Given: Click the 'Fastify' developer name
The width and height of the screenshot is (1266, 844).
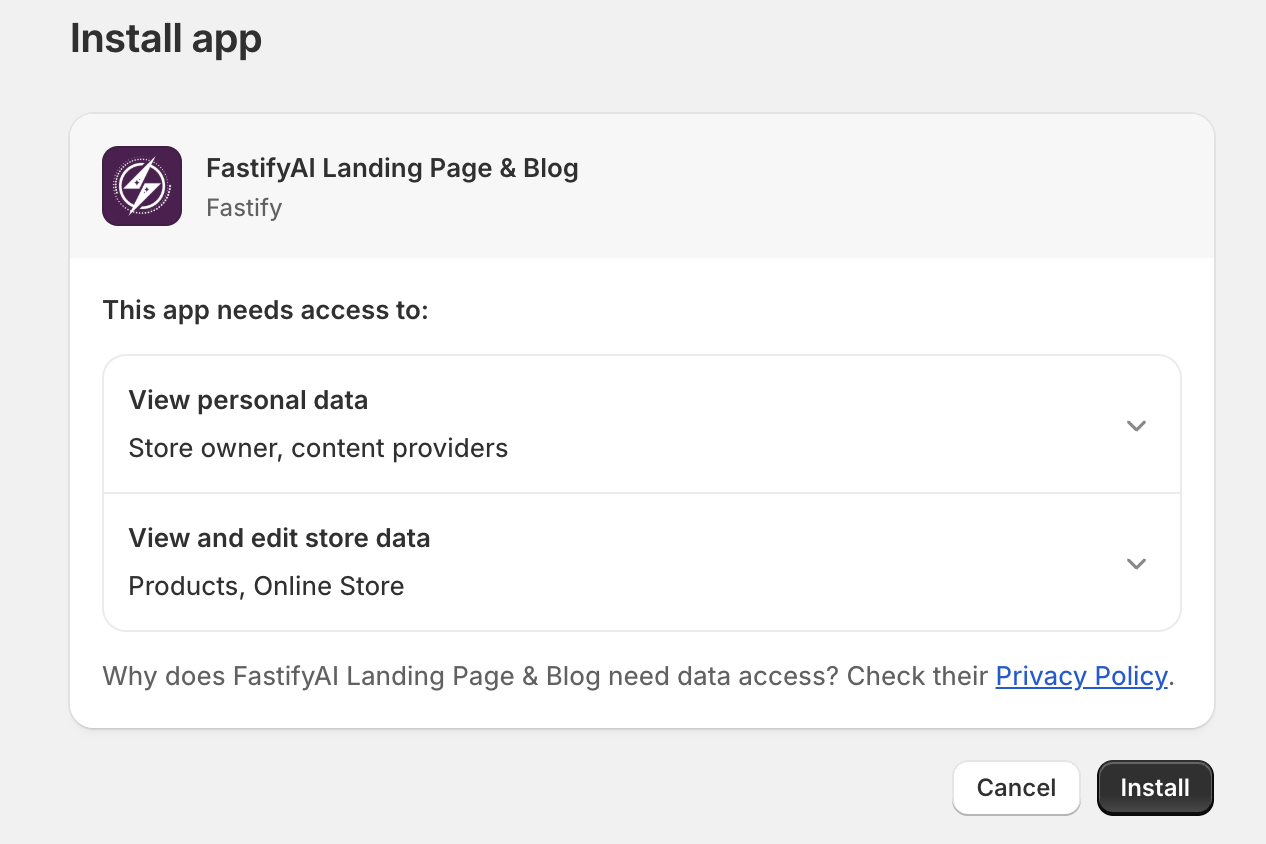Looking at the screenshot, I should click(x=244, y=208).
